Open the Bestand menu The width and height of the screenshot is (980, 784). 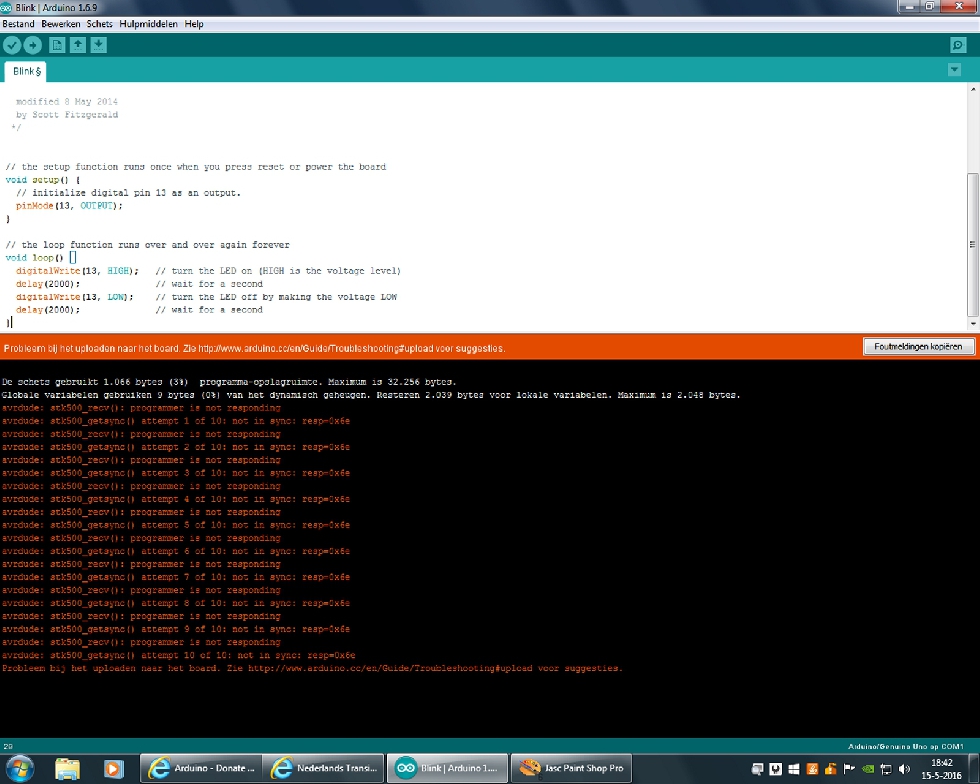18,24
